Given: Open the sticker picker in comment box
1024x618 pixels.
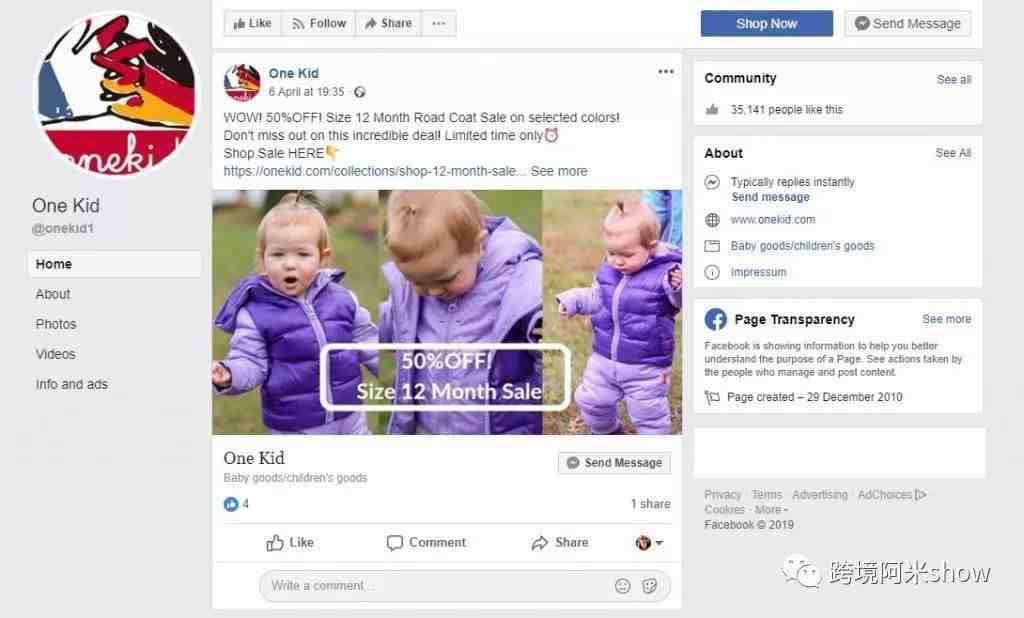Looking at the screenshot, I should point(650,586).
